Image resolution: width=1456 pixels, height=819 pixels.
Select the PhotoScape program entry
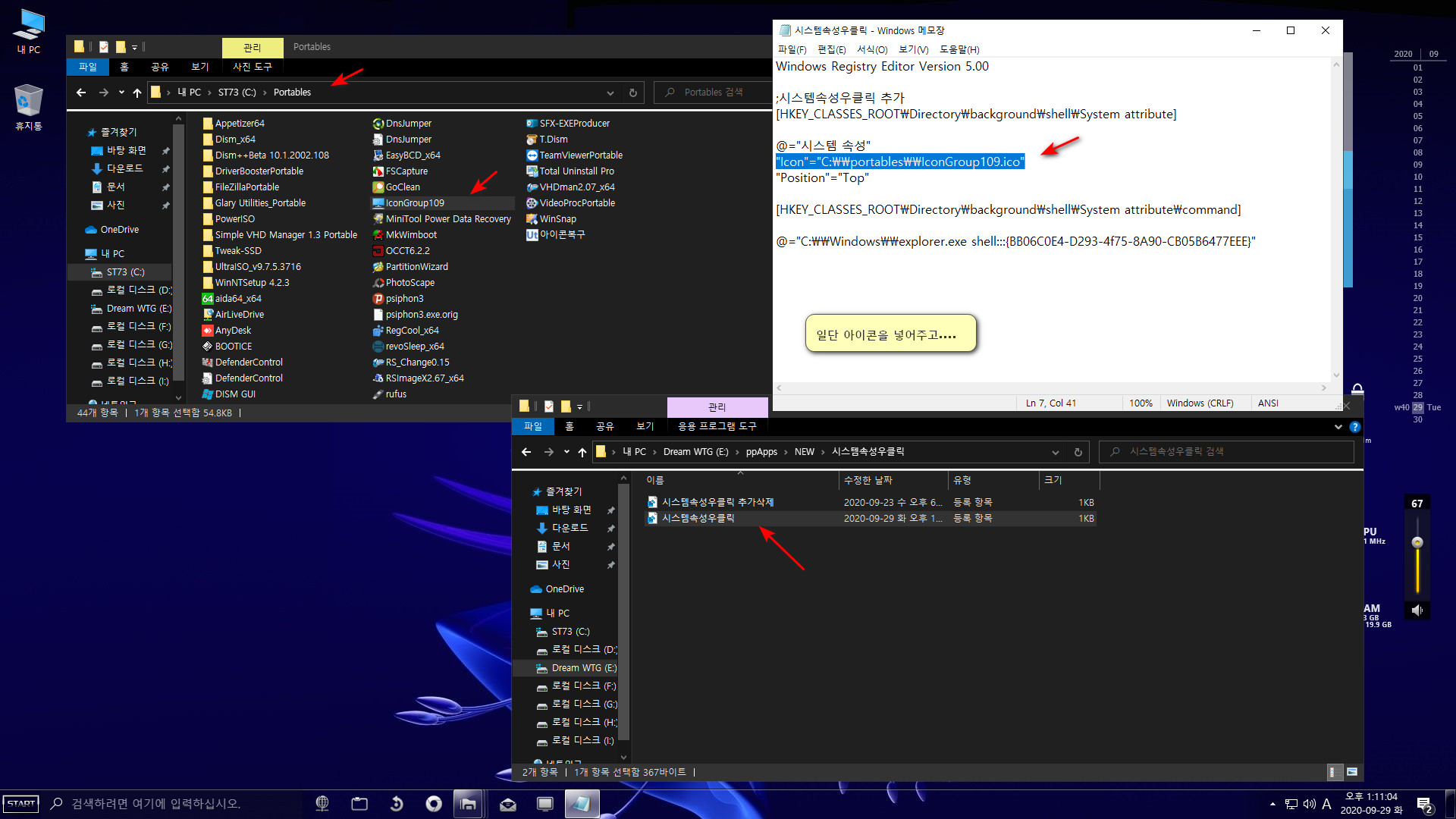click(403, 282)
